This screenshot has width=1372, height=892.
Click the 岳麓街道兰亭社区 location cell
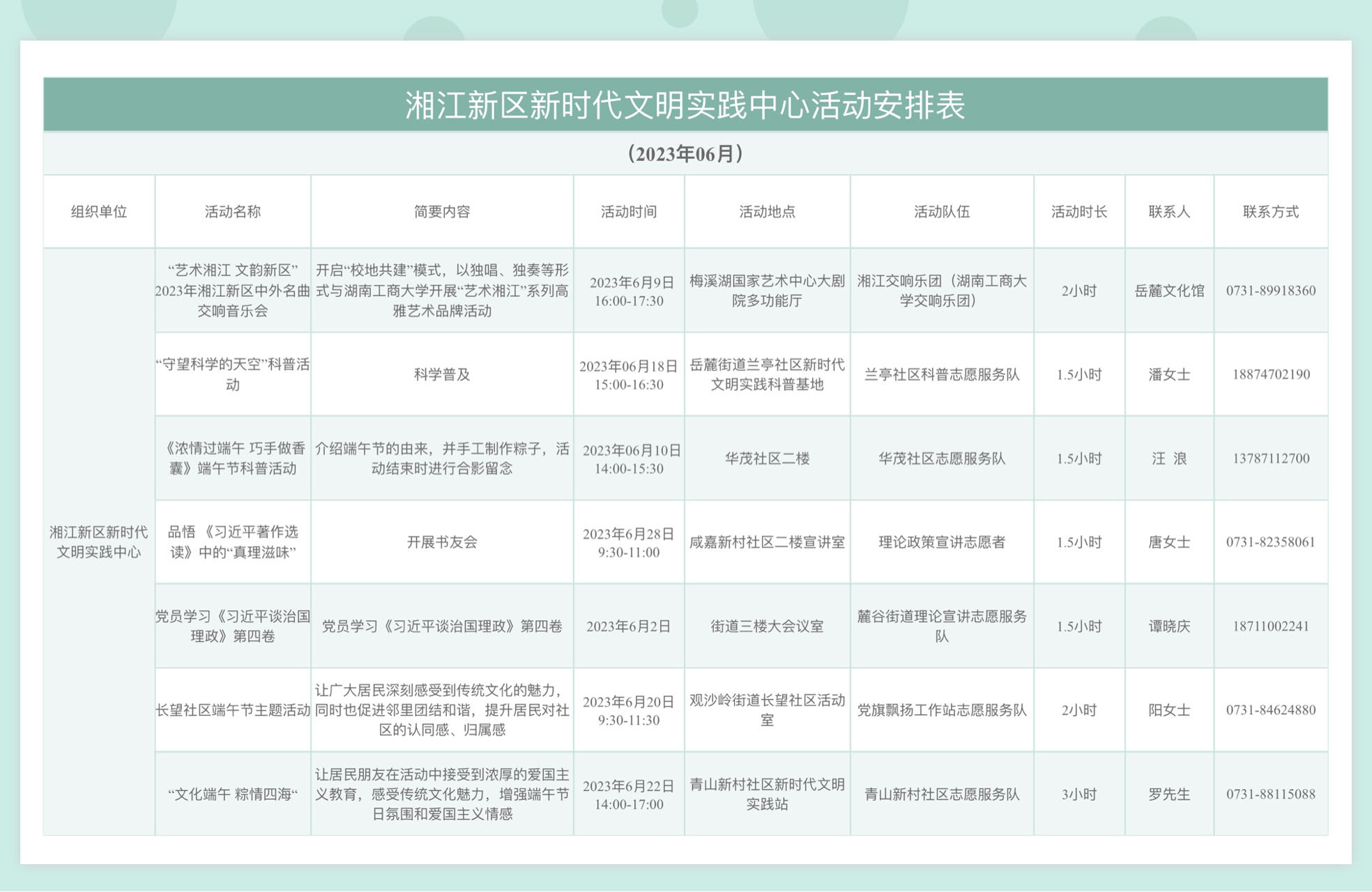coord(768,374)
